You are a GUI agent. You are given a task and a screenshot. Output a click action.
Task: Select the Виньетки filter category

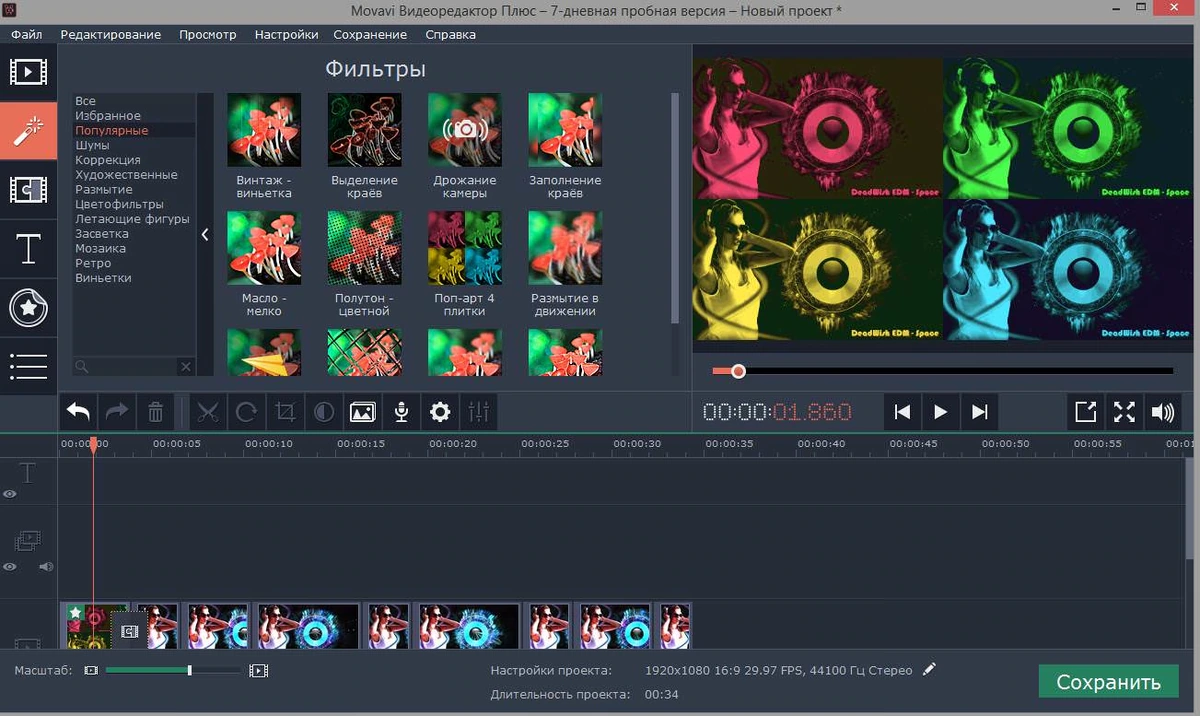pyautogui.click(x=103, y=278)
